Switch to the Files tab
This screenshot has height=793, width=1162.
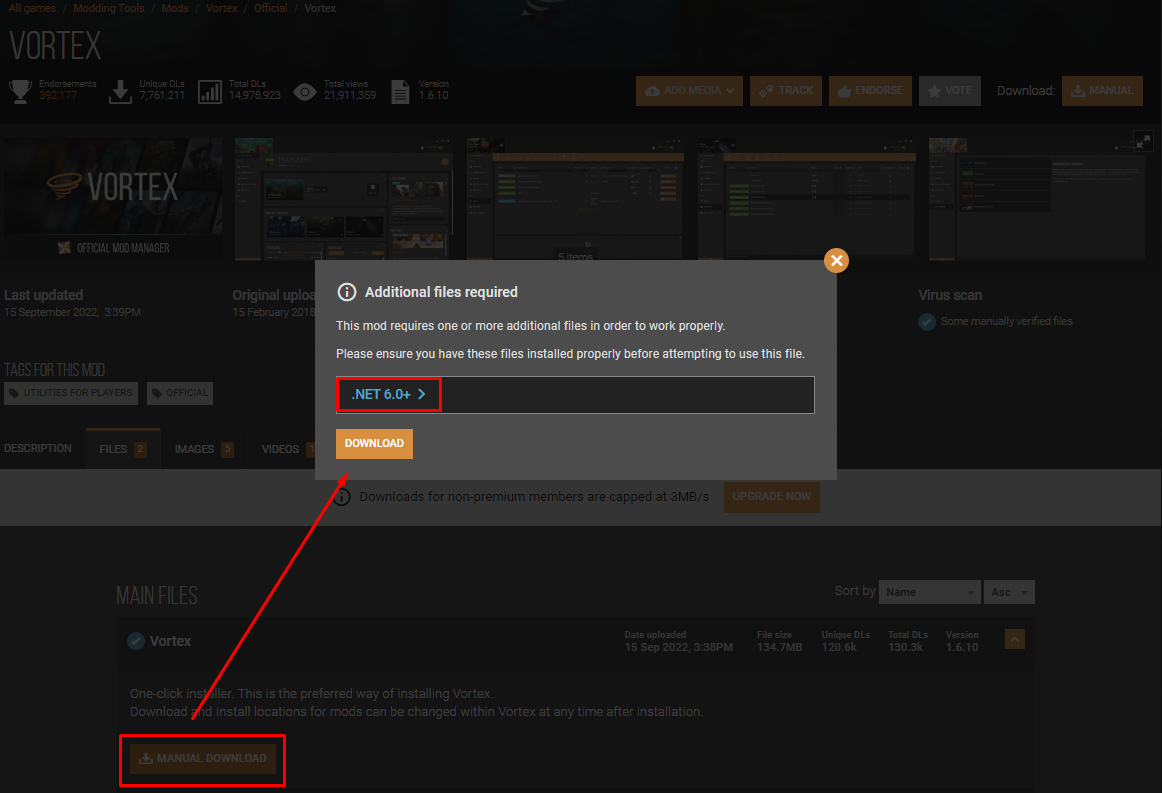(x=123, y=449)
